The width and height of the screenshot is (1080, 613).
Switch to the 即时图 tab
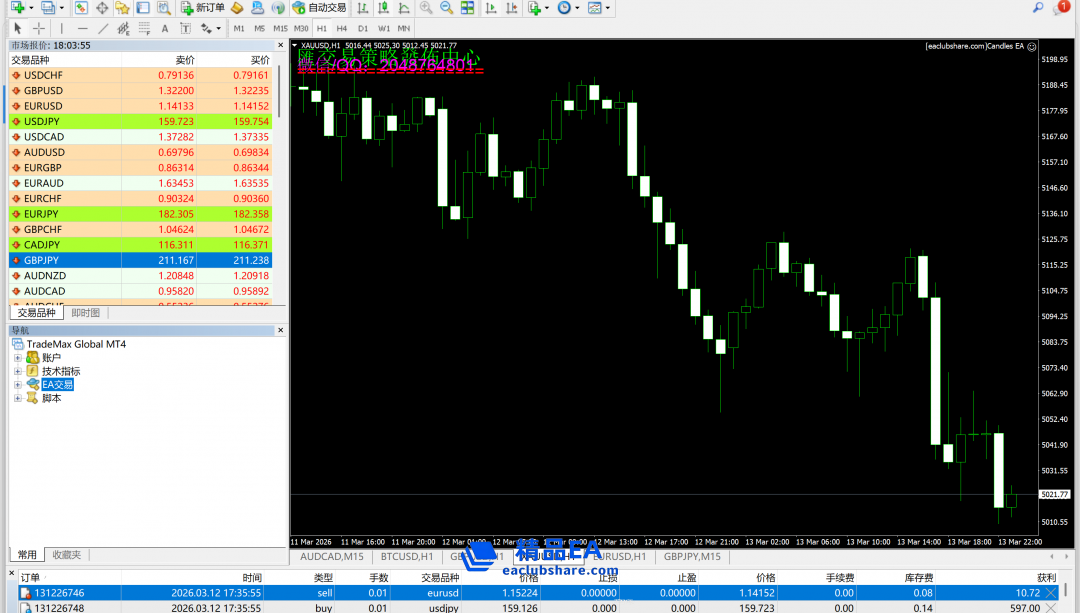(86, 313)
